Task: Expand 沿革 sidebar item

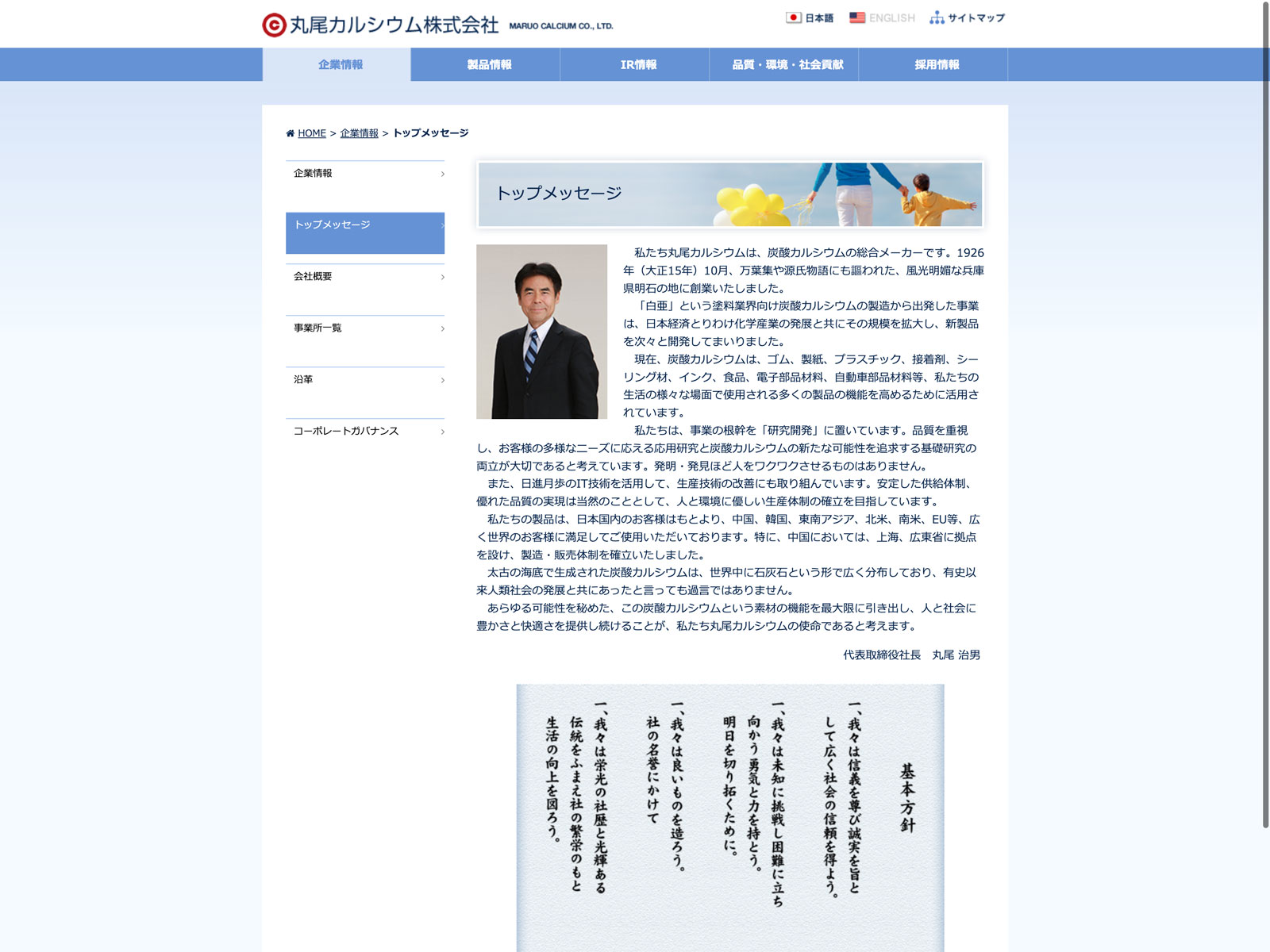Action: point(364,380)
